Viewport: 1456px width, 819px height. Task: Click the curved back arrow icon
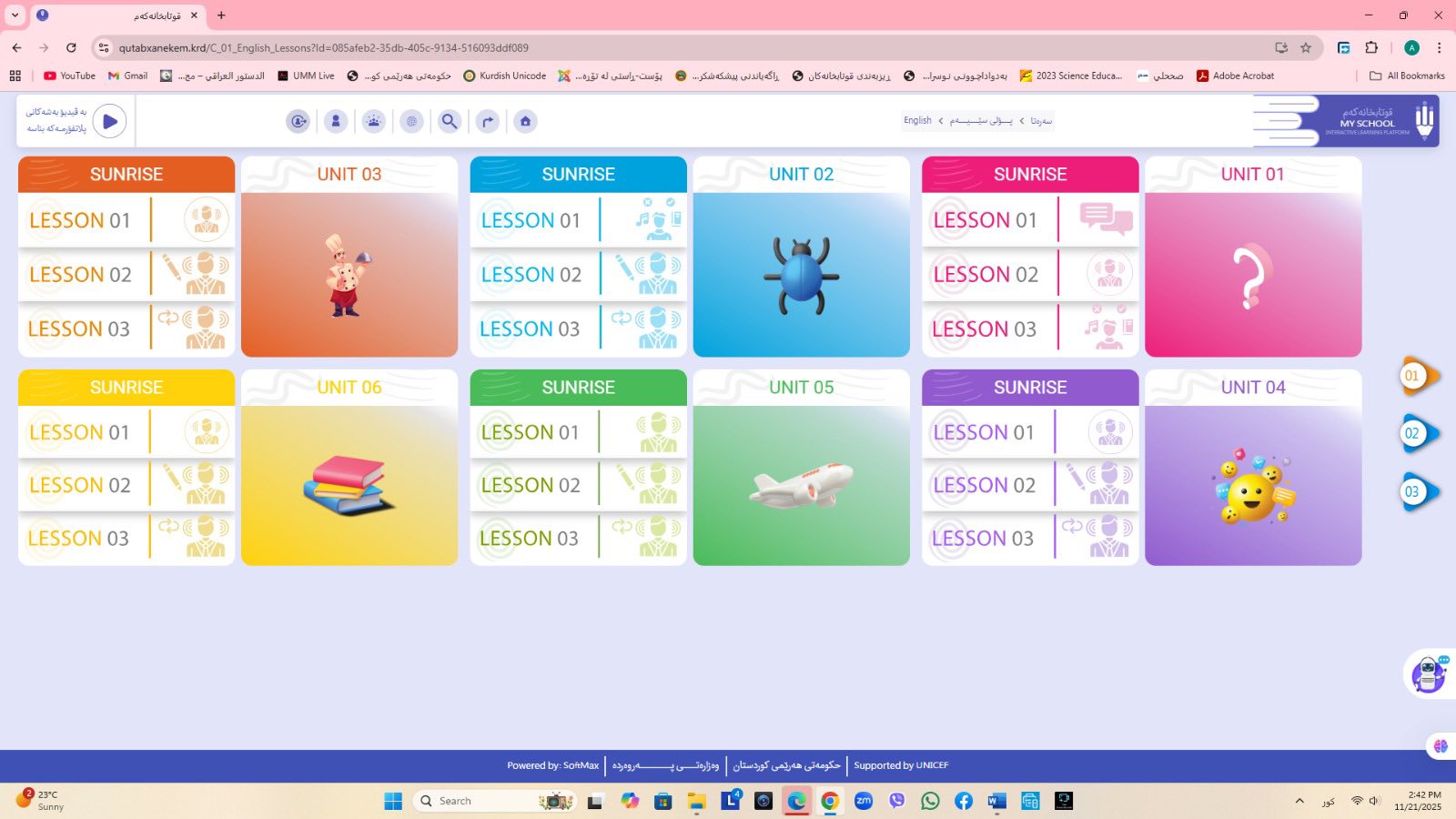coord(488,121)
